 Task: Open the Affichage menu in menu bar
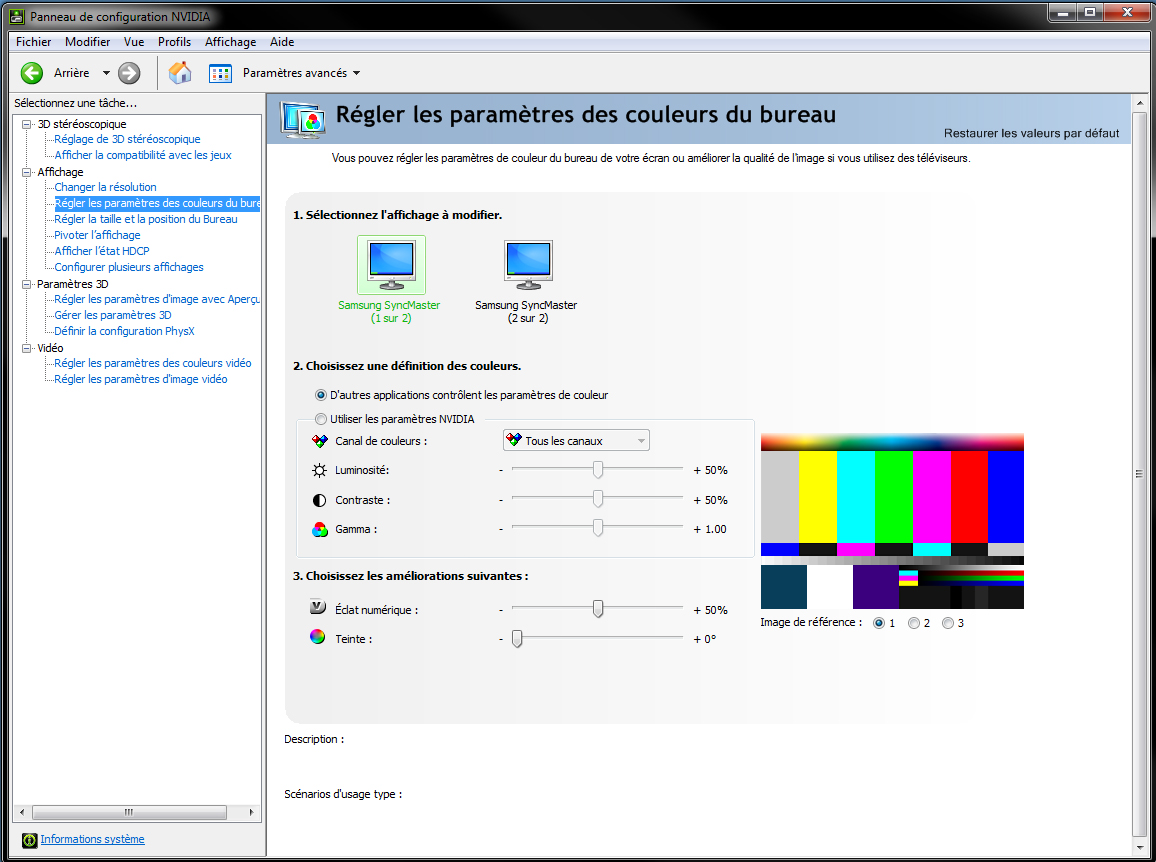pos(230,42)
